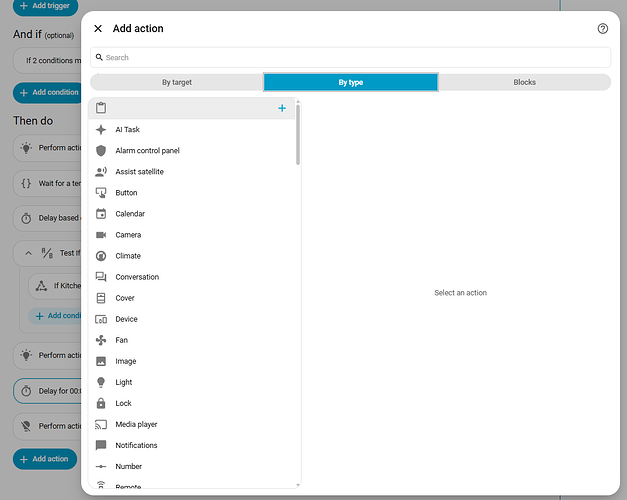Open the Cover action type

192,298
